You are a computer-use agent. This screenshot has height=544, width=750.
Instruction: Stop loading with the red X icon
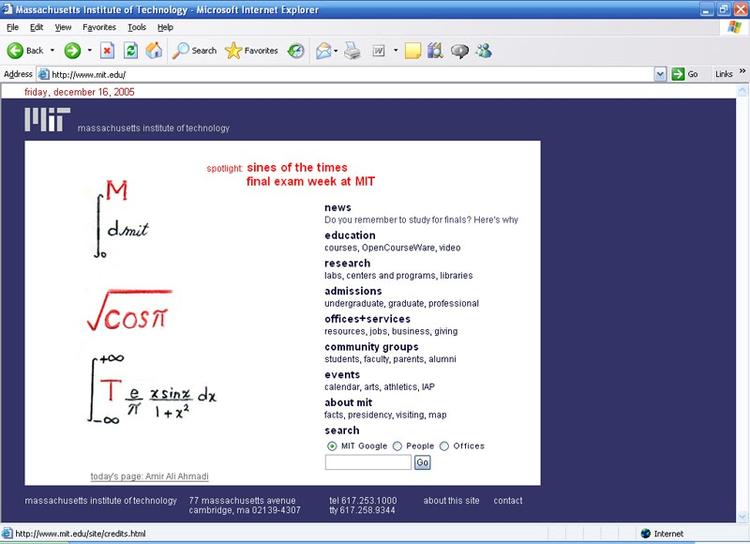[107, 51]
